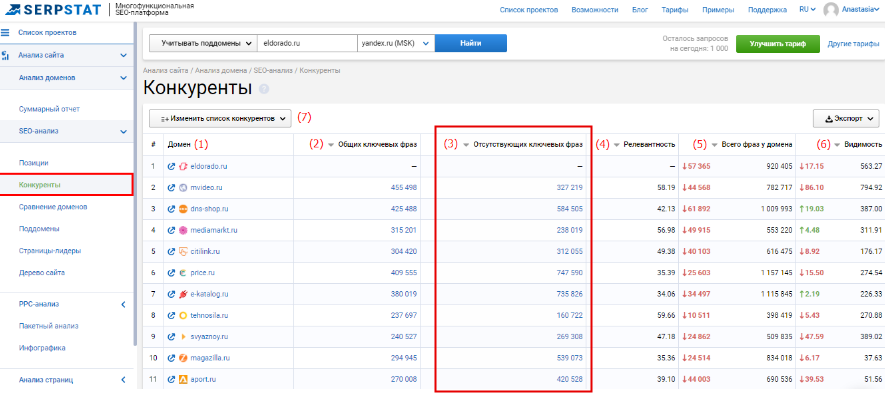Click the aport.ru favicon
Image resolution: width=885 pixels, height=398 pixels.
point(183,379)
